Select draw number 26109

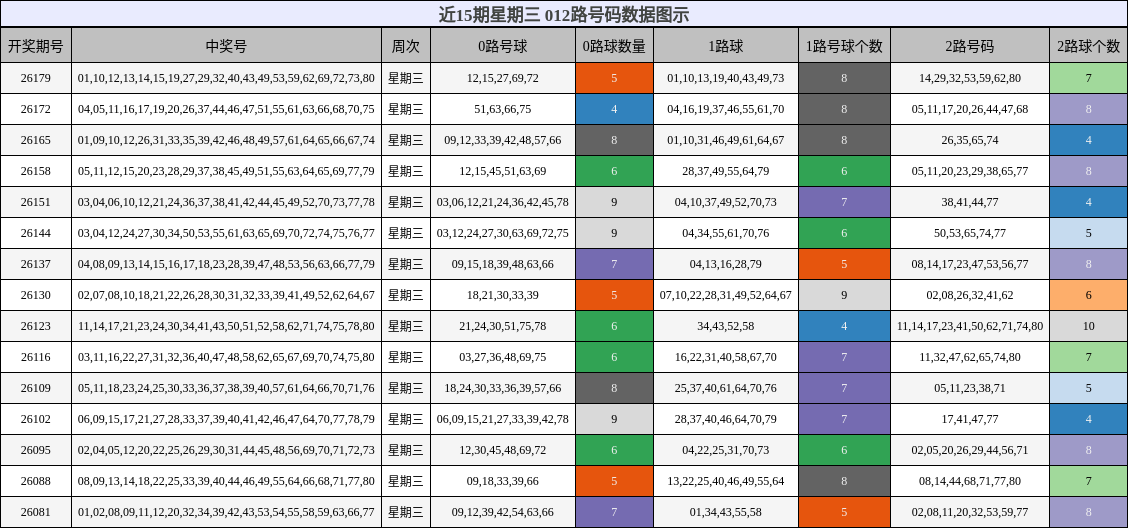click(36, 388)
